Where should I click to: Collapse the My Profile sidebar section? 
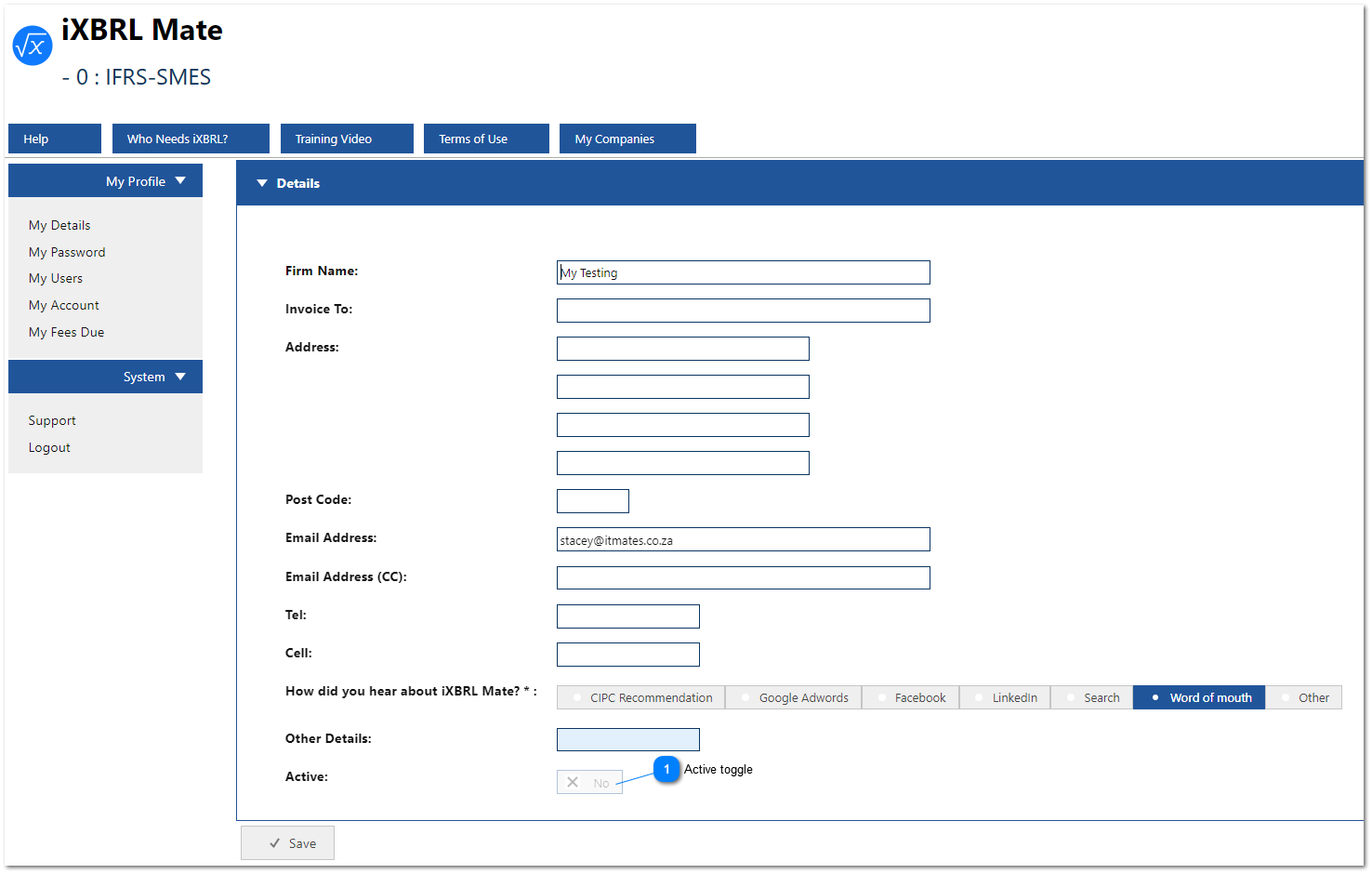pyautogui.click(x=105, y=181)
